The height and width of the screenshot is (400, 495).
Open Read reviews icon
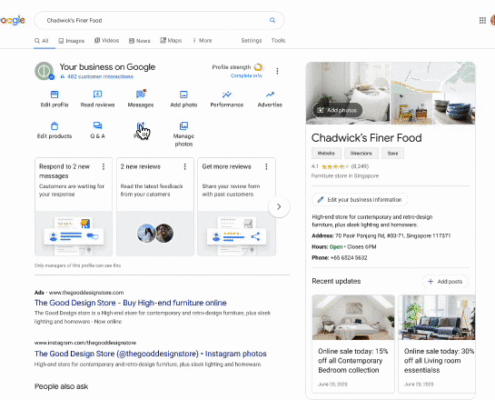coord(97,95)
